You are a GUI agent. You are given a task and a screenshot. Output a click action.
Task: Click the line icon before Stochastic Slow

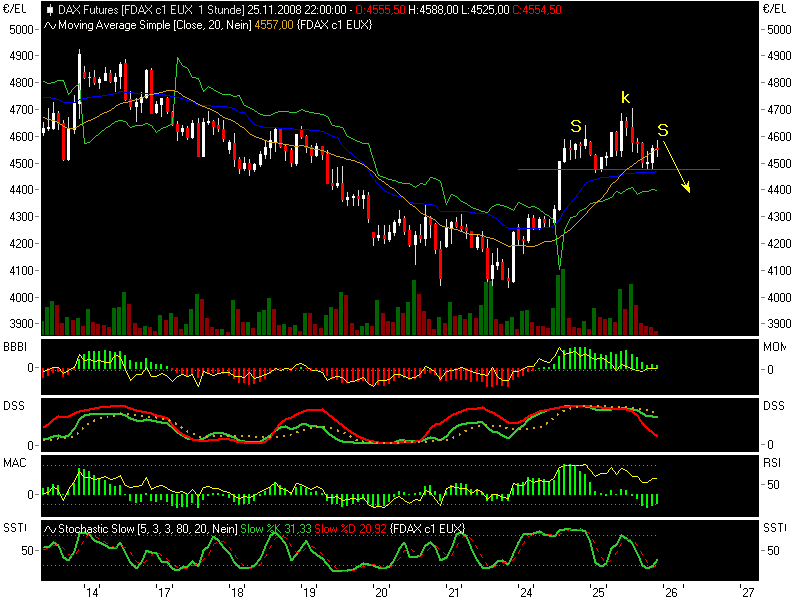[50, 529]
